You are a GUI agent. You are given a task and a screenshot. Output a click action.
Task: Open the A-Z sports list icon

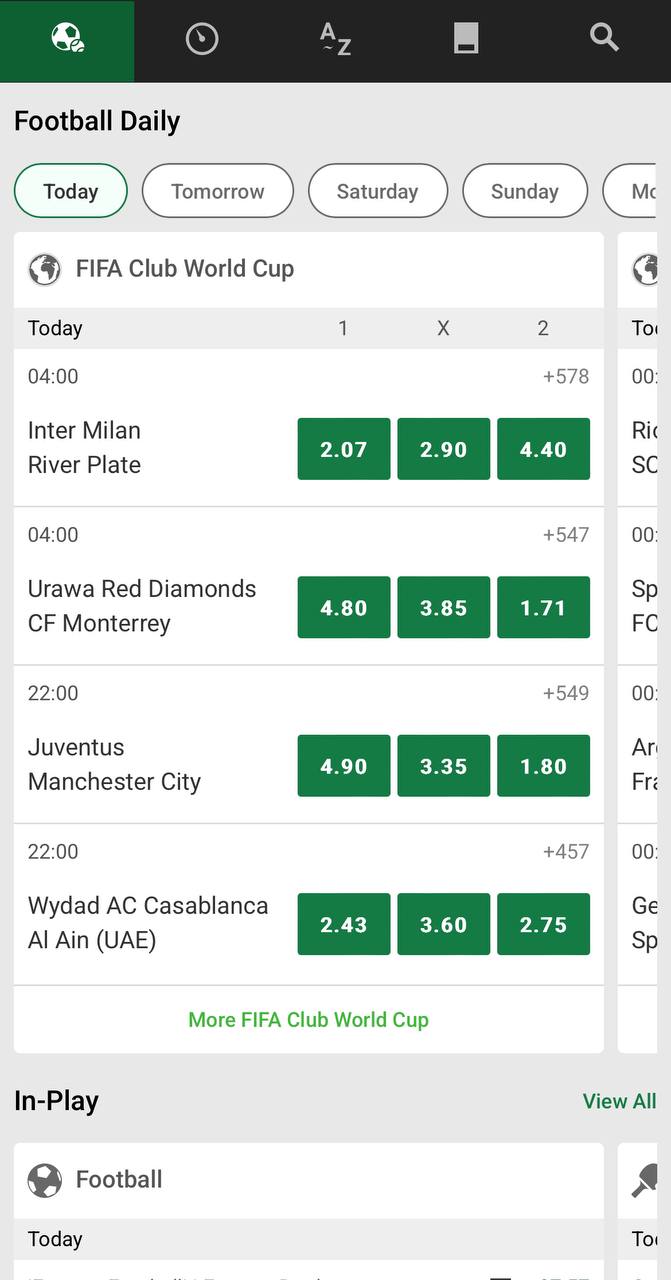tap(335, 39)
